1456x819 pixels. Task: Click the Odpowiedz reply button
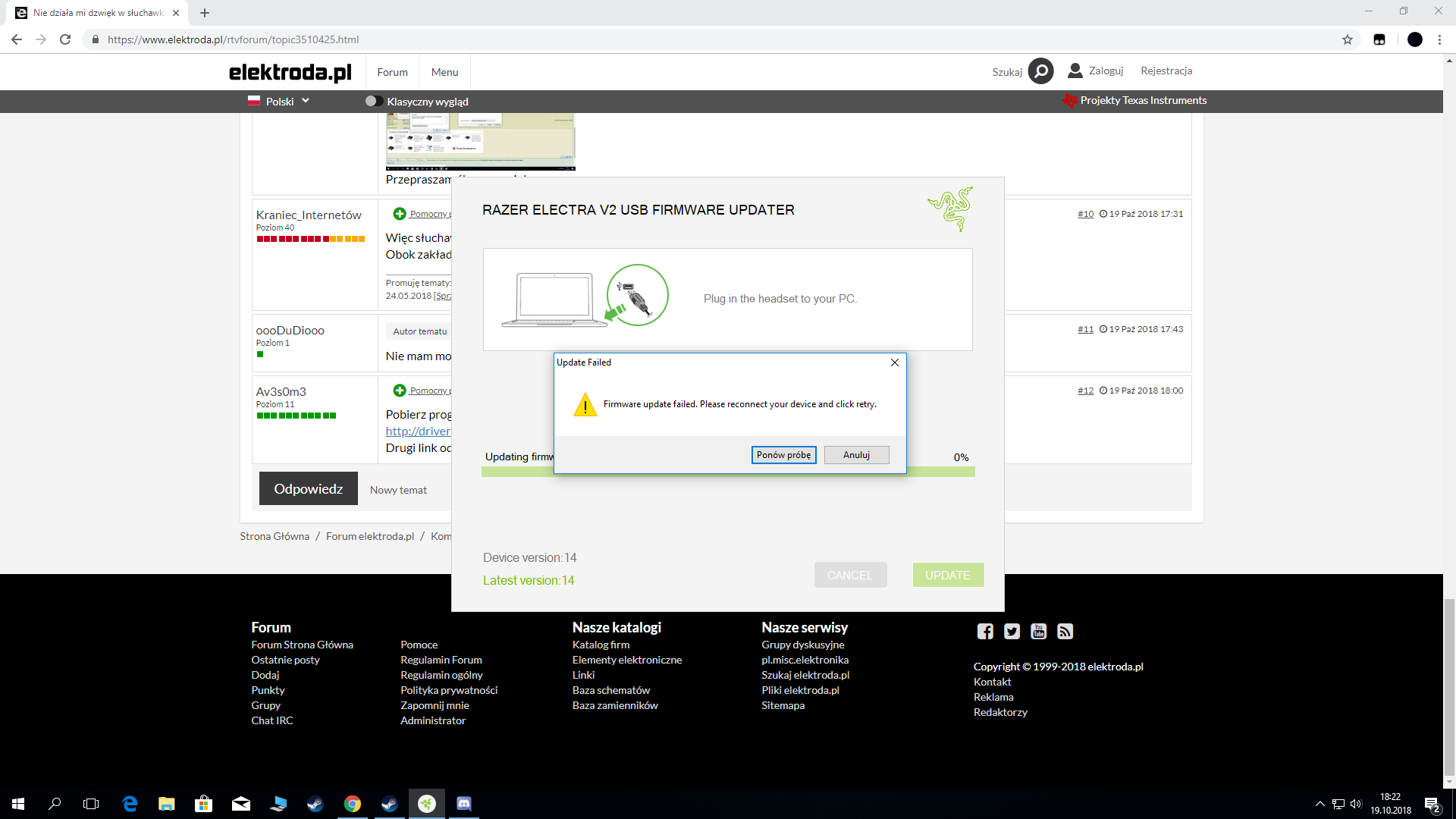click(308, 488)
